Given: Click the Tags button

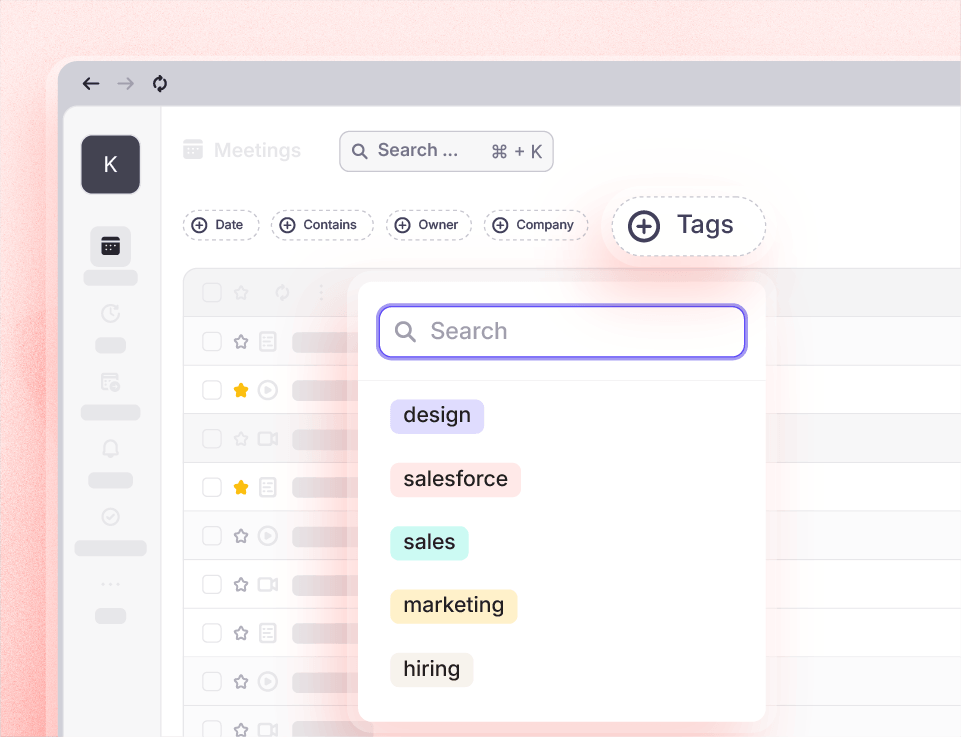Looking at the screenshot, I should pyautogui.click(x=688, y=226).
